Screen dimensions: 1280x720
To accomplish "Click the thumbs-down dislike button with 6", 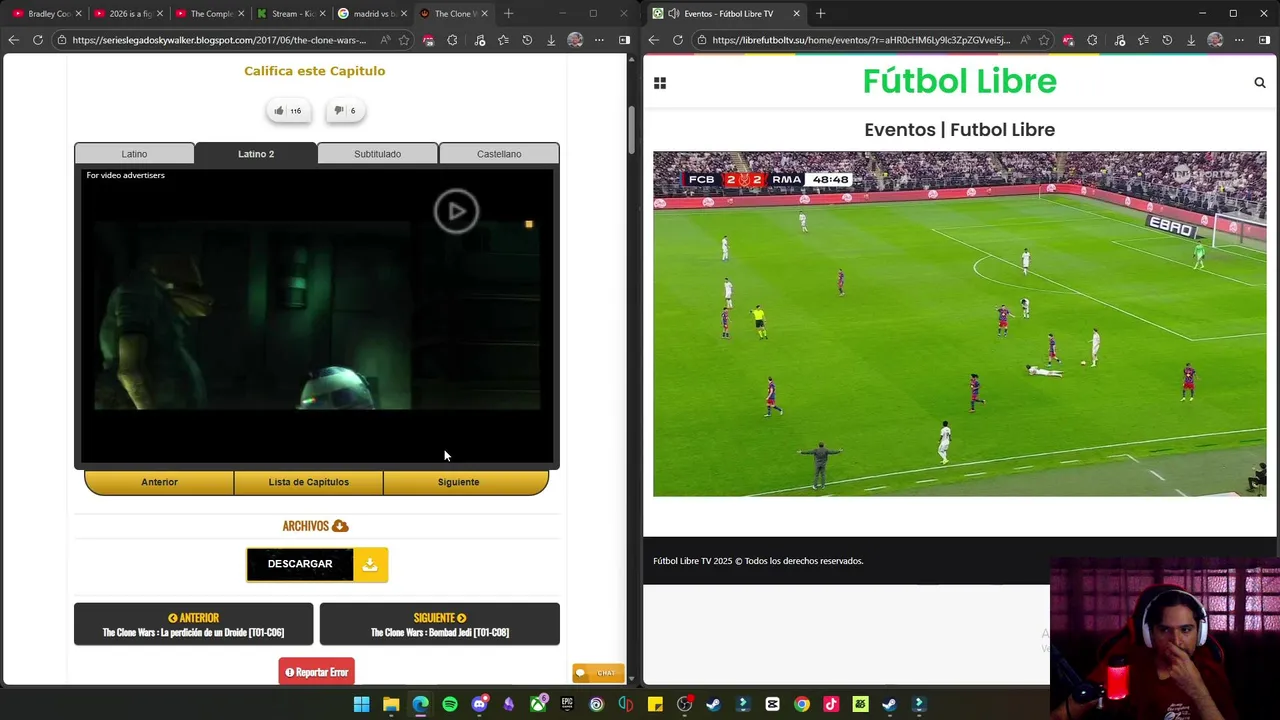I will click(345, 111).
